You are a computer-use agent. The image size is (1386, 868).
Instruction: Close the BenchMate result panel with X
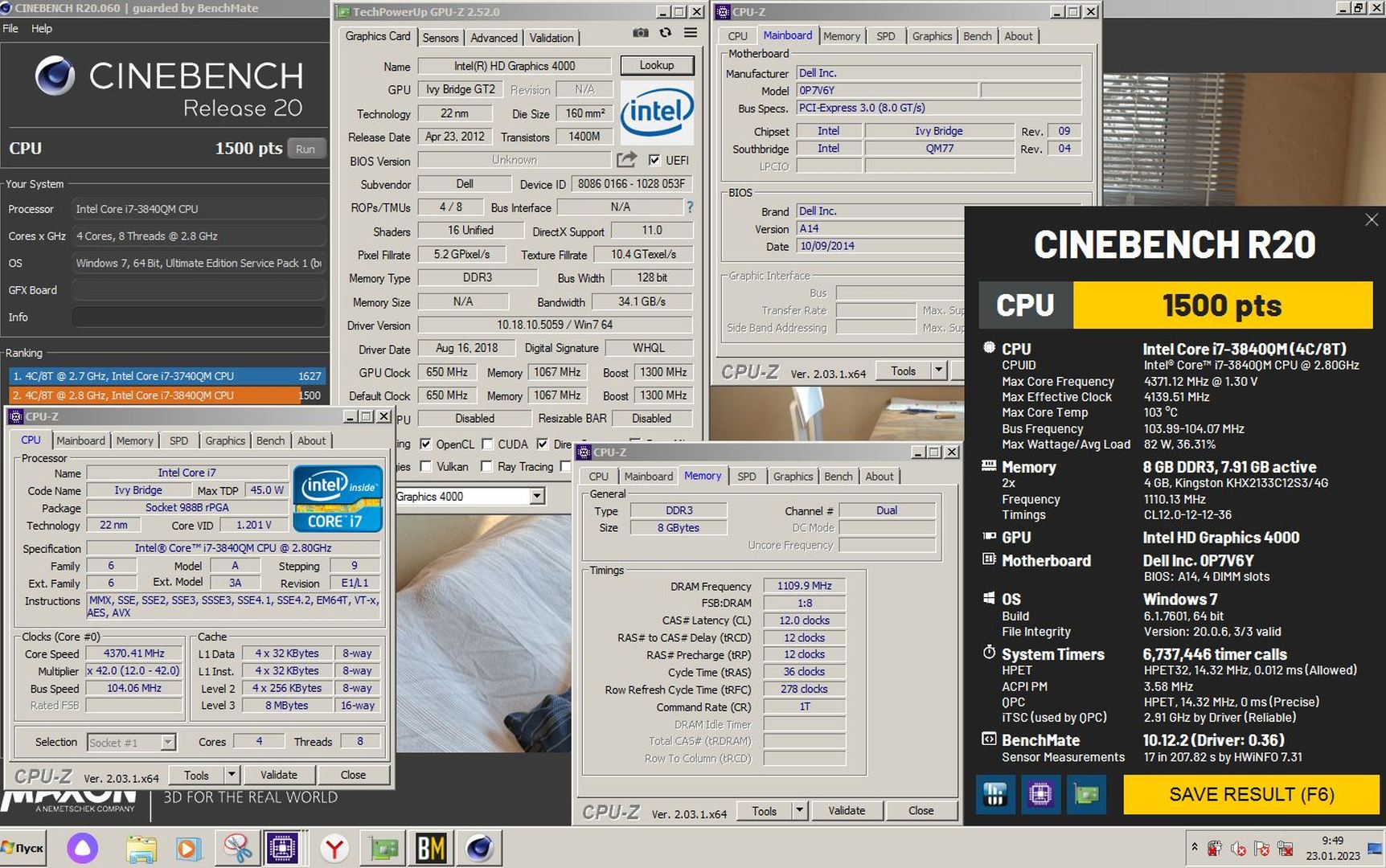tap(1372, 219)
